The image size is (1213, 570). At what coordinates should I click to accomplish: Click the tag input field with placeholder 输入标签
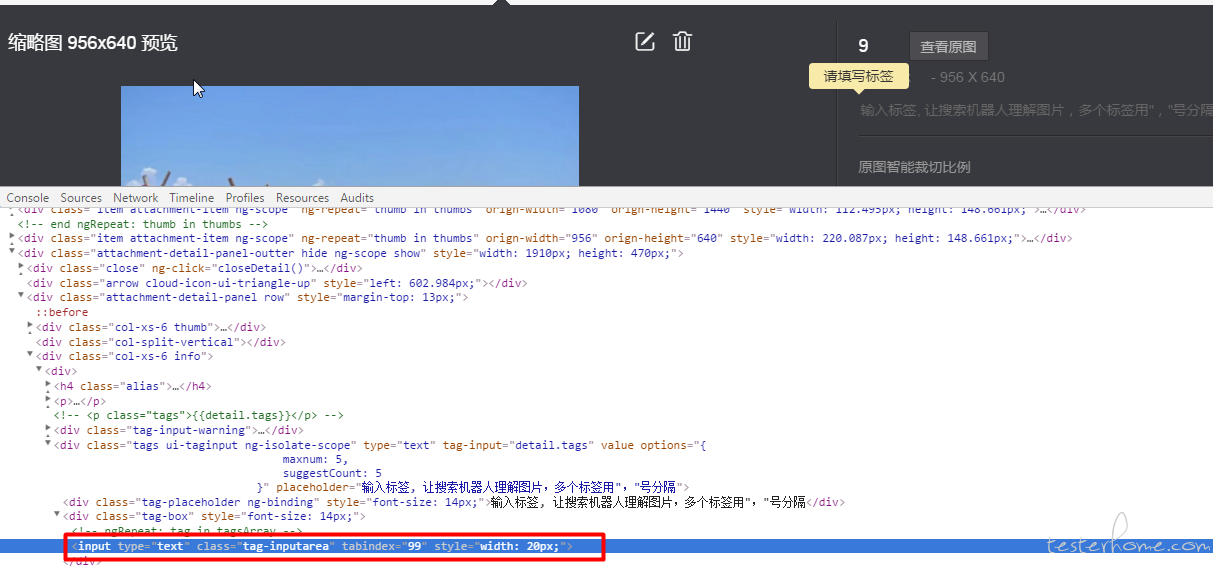tap(1035, 111)
